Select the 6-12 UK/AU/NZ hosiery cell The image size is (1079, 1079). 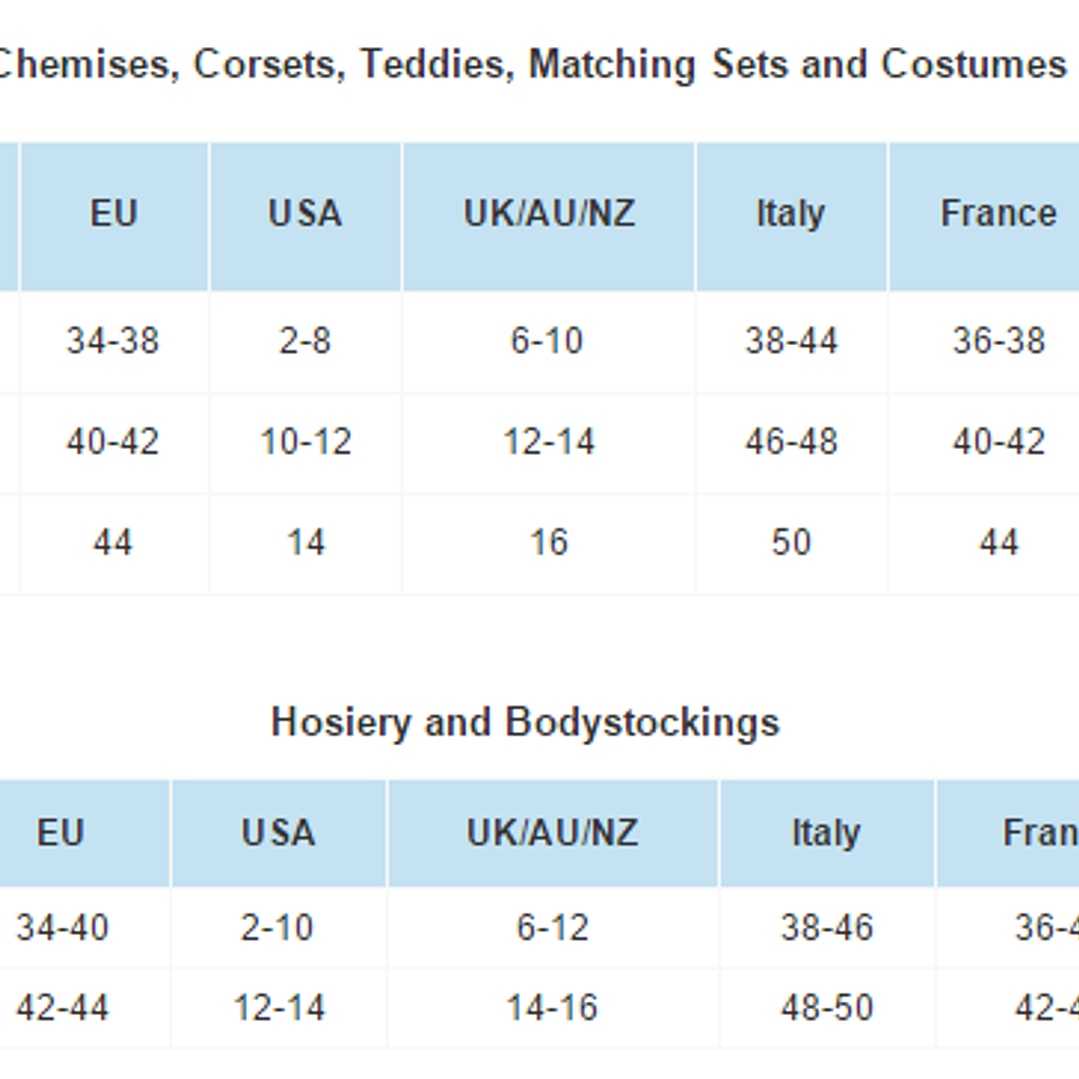coord(552,928)
